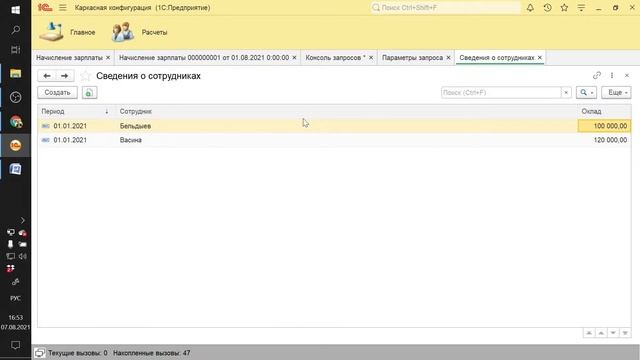Click the 100 000,00 salary cell
Viewport: 640px width, 360px height.
(604, 126)
